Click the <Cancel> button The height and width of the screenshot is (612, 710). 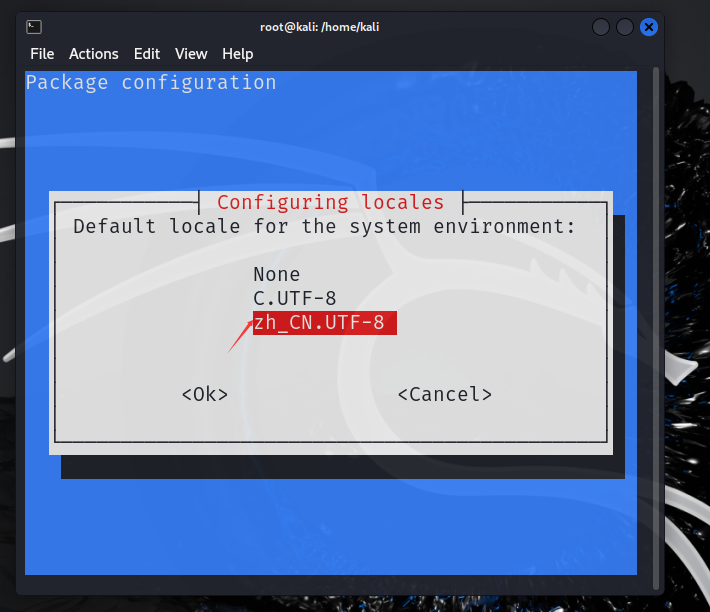pos(445,394)
